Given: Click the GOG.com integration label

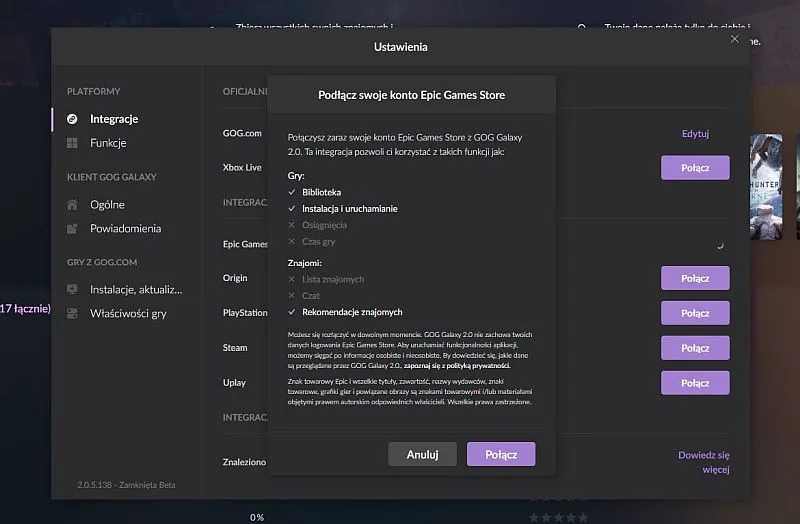Looking at the screenshot, I should [x=242, y=133].
